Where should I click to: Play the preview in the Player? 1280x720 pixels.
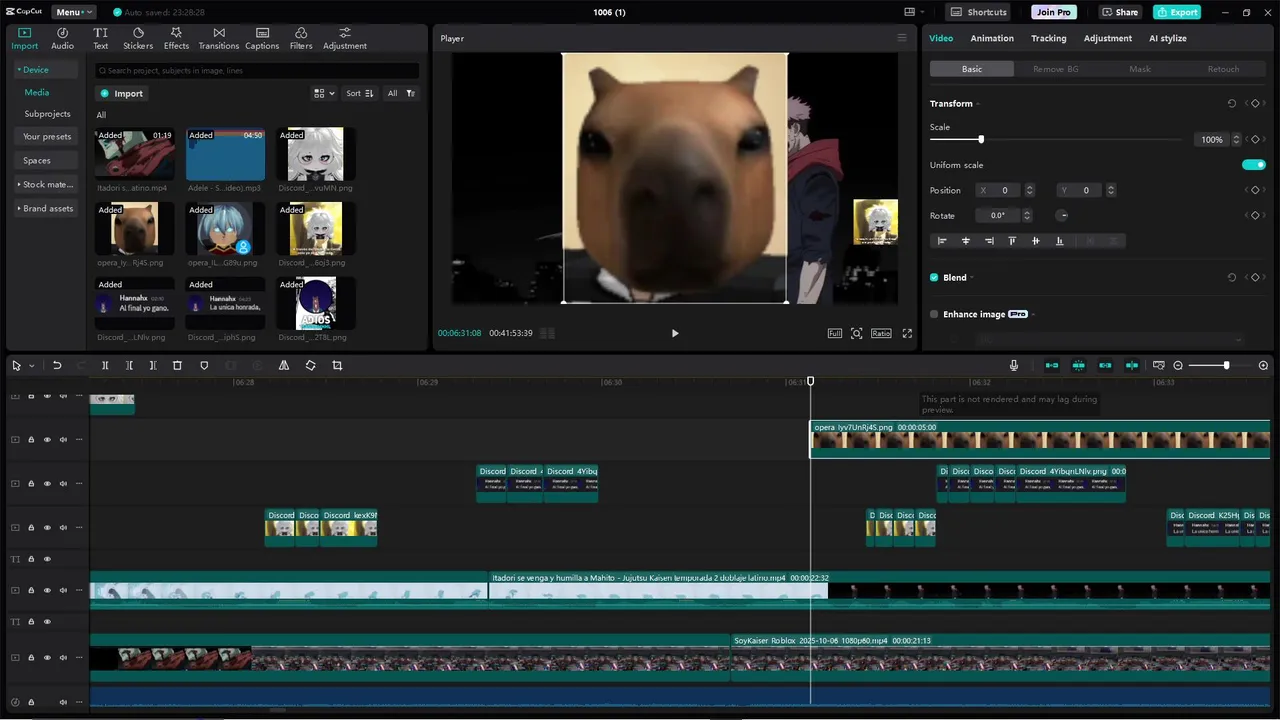pyautogui.click(x=675, y=333)
